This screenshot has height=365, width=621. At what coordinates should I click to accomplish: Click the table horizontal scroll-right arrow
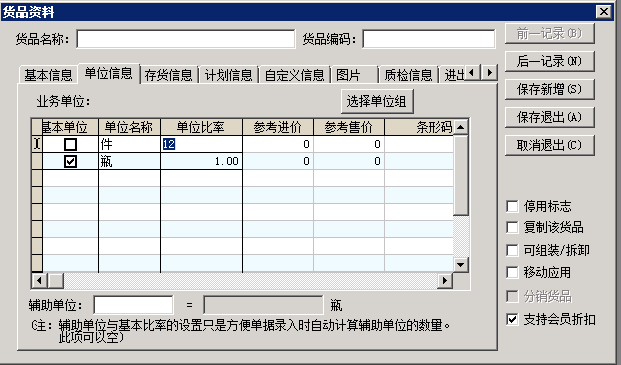click(x=445, y=281)
